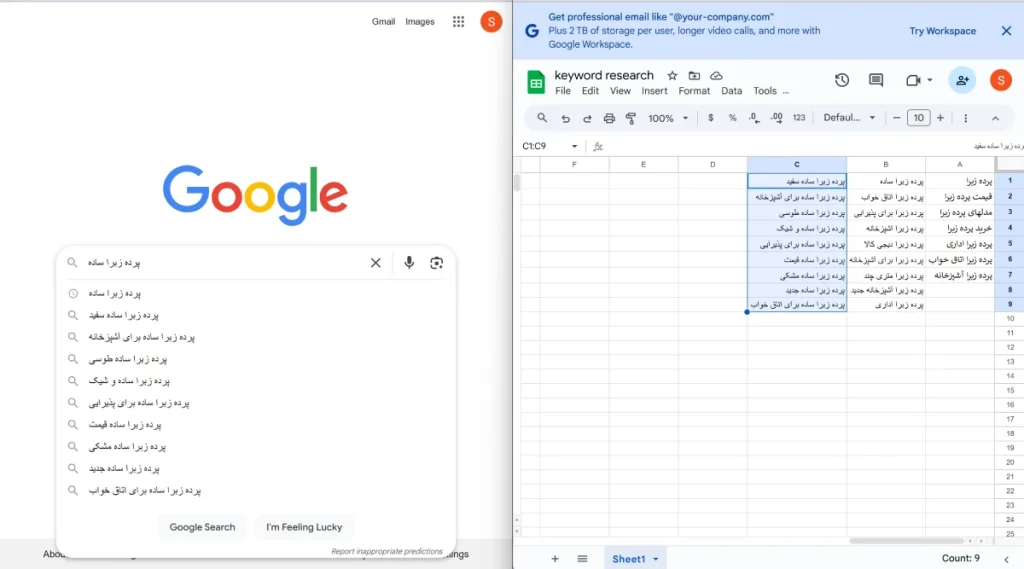Star the keyword research document

[672, 76]
